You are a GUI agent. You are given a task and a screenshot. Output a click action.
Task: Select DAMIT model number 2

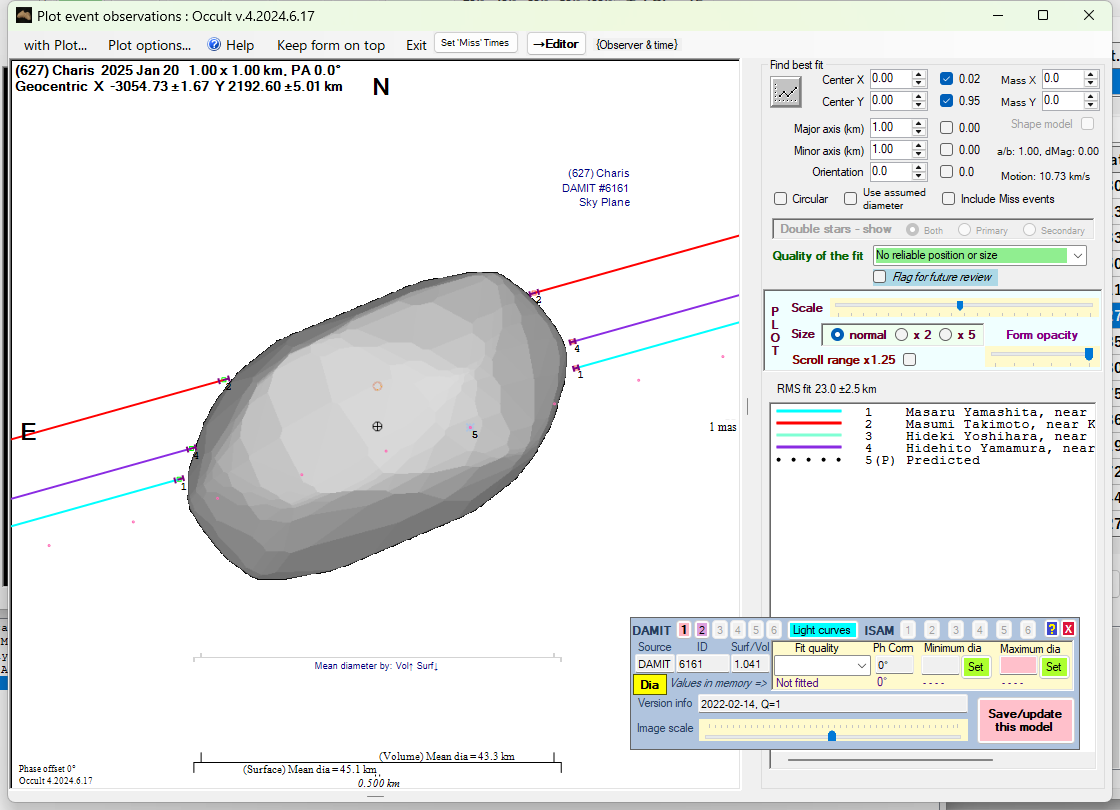click(702, 630)
